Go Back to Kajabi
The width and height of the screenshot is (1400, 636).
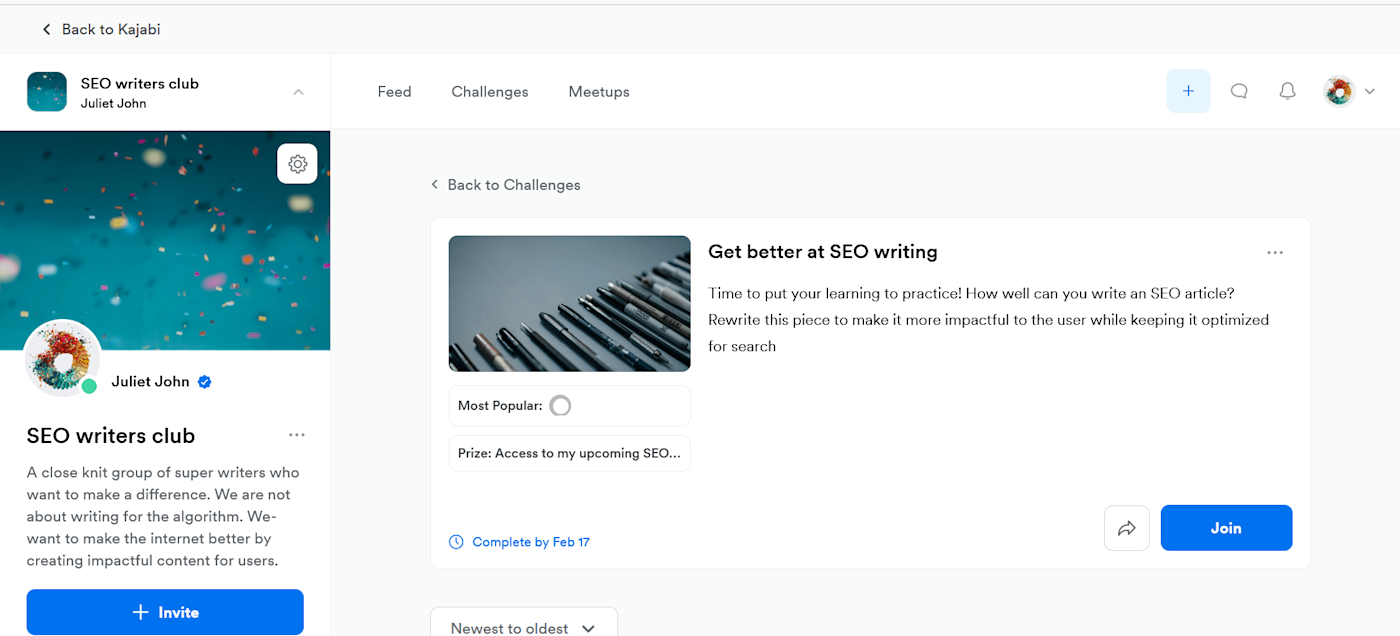coord(101,29)
